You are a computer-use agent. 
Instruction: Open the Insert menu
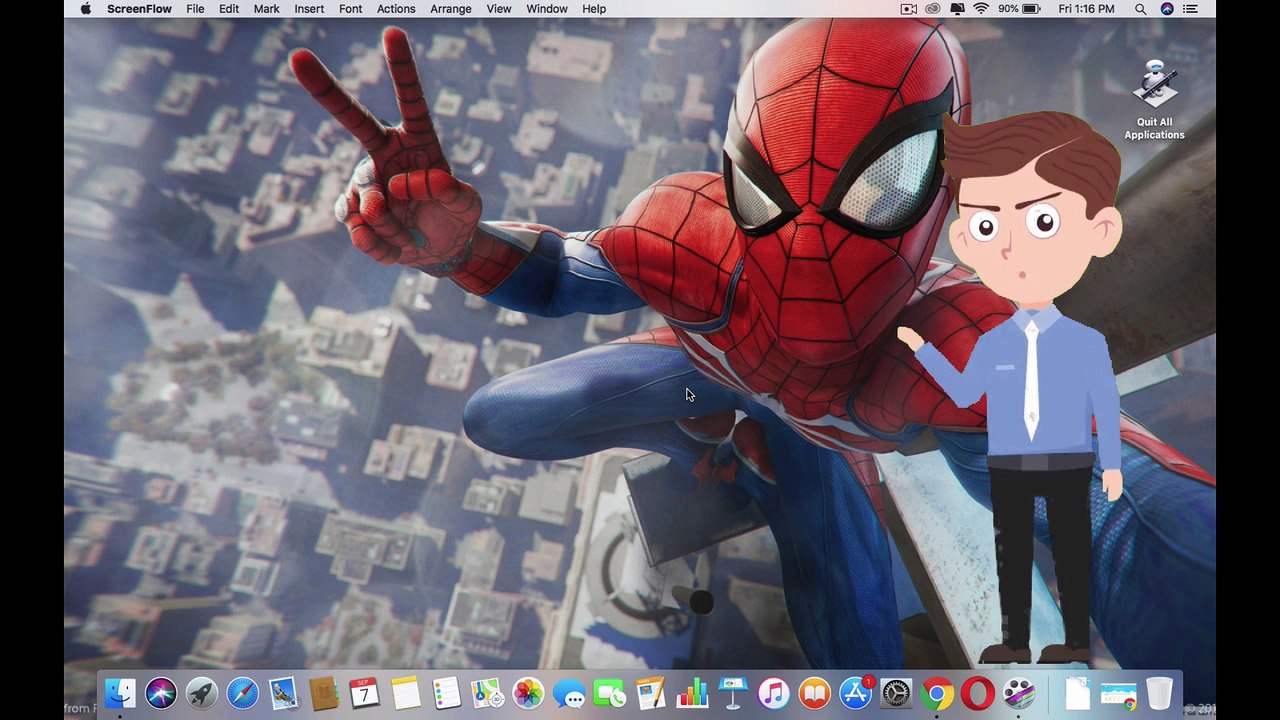(x=309, y=9)
